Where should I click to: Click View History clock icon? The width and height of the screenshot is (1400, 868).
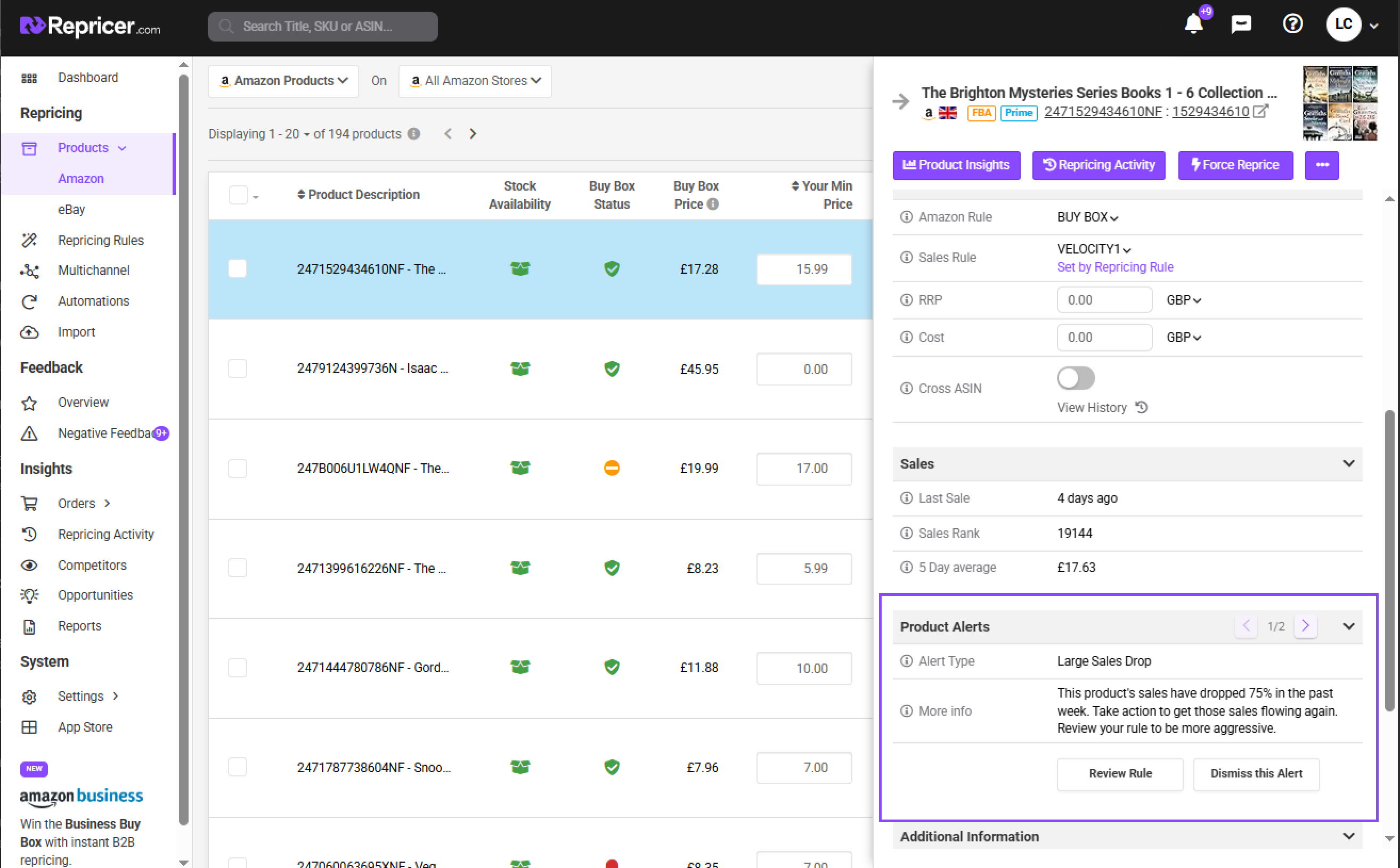(1142, 407)
